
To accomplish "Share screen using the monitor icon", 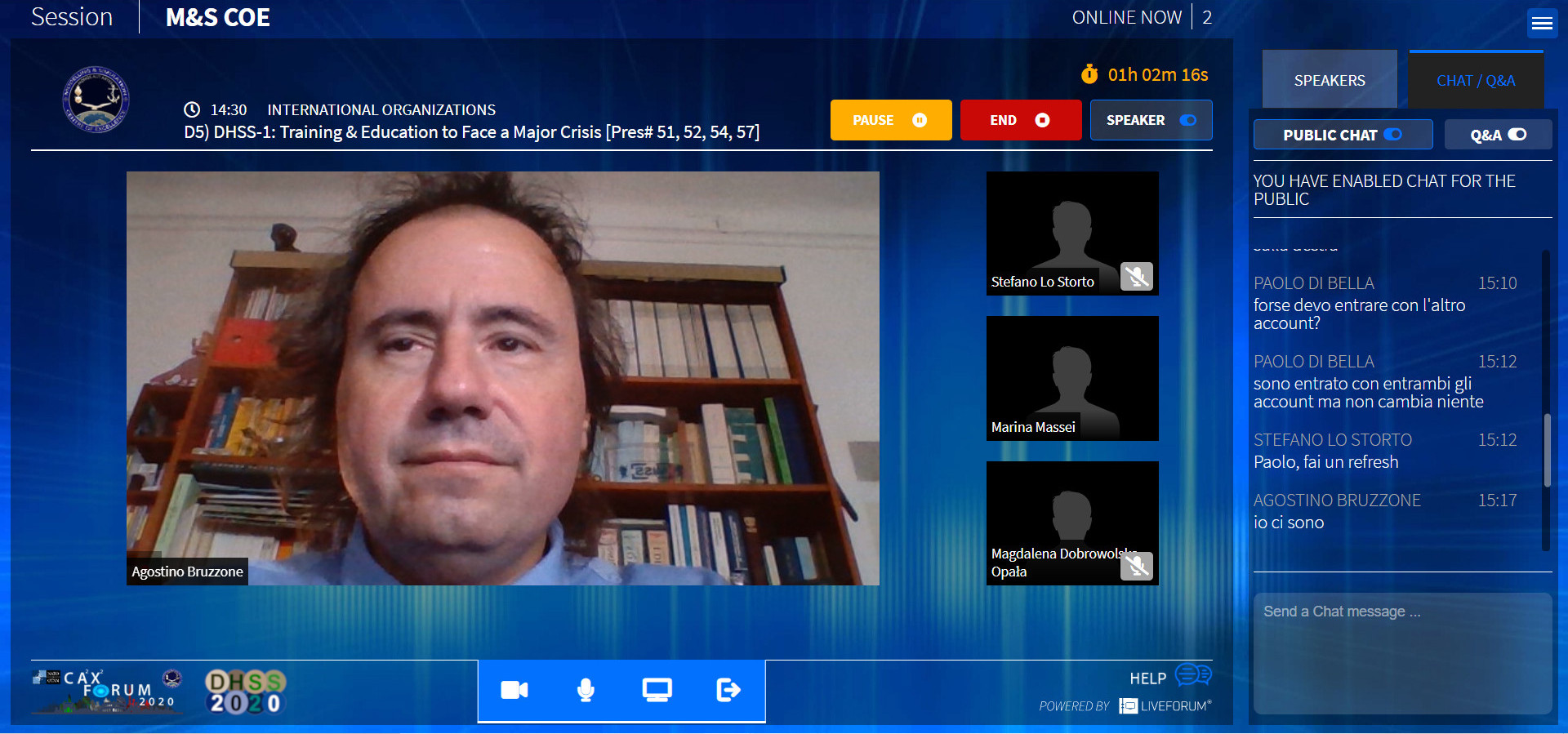I will click(x=657, y=691).
